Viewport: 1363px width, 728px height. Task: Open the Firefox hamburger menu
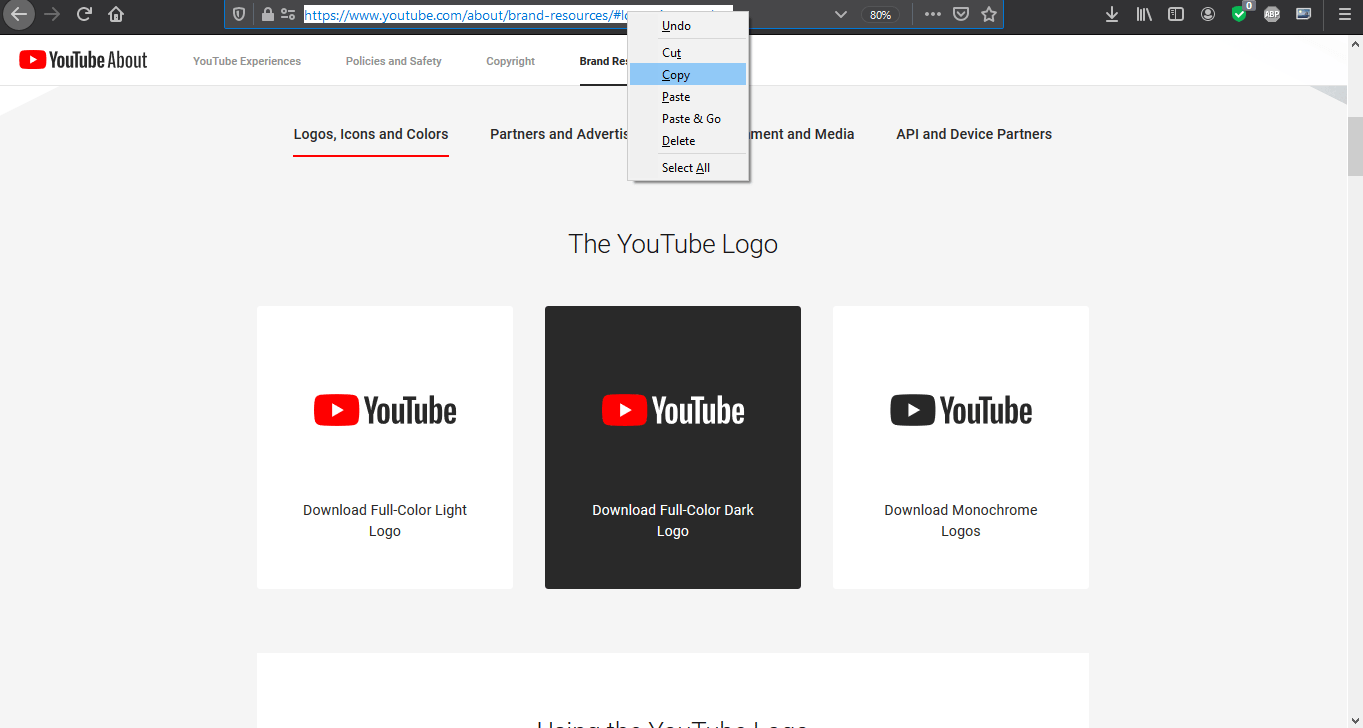click(1345, 14)
